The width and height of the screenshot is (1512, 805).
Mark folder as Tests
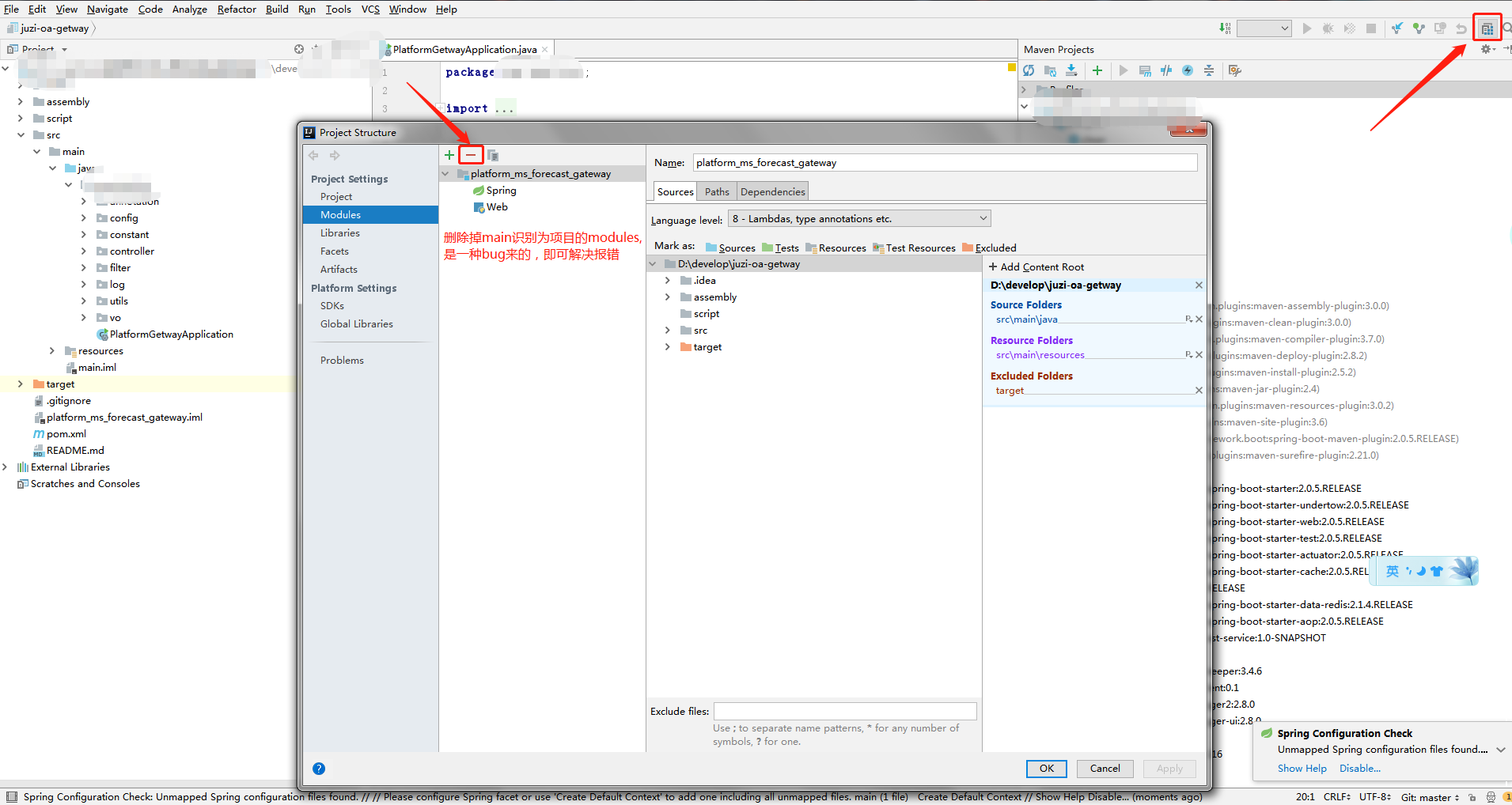pos(780,248)
